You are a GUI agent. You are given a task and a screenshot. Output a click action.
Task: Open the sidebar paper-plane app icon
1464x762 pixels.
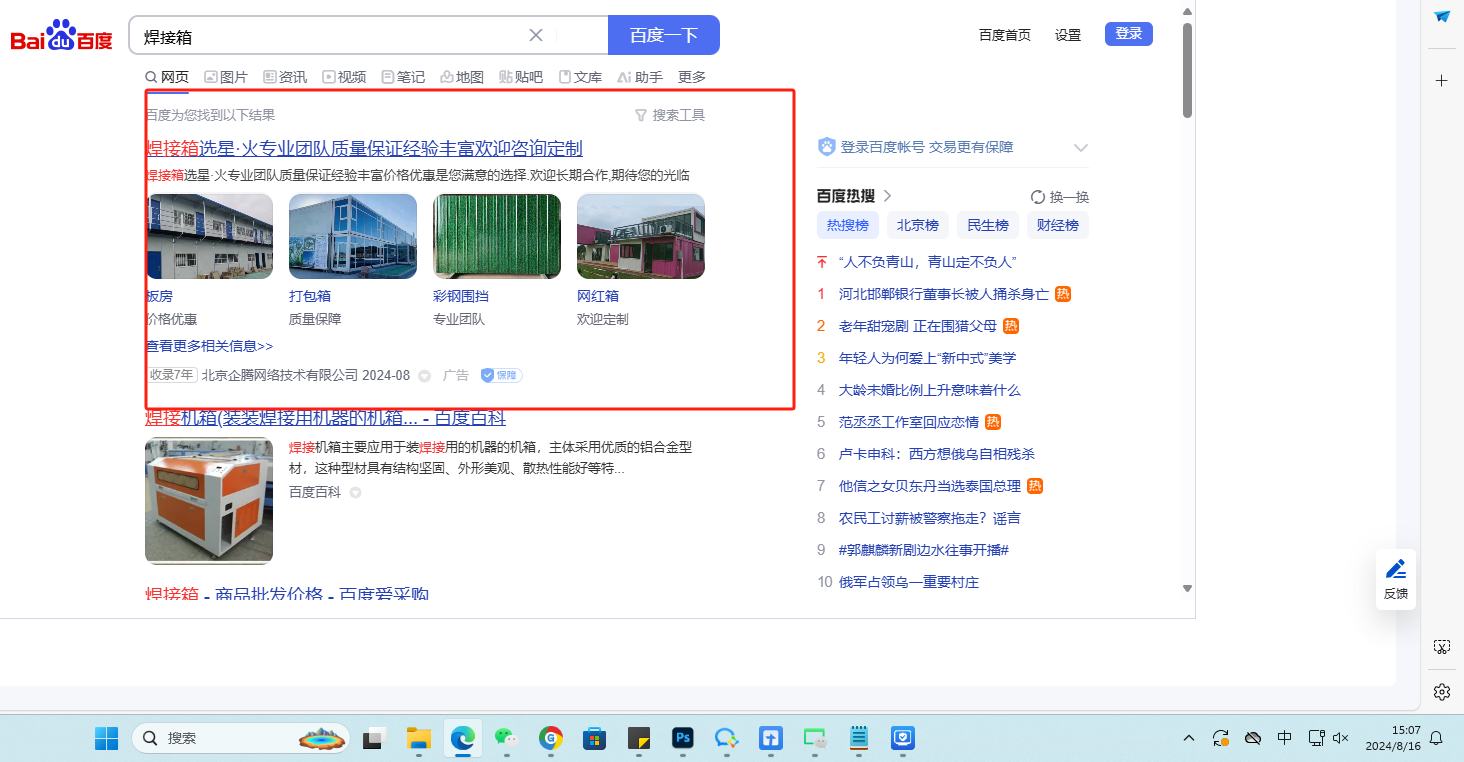[x=1441, y=17]
